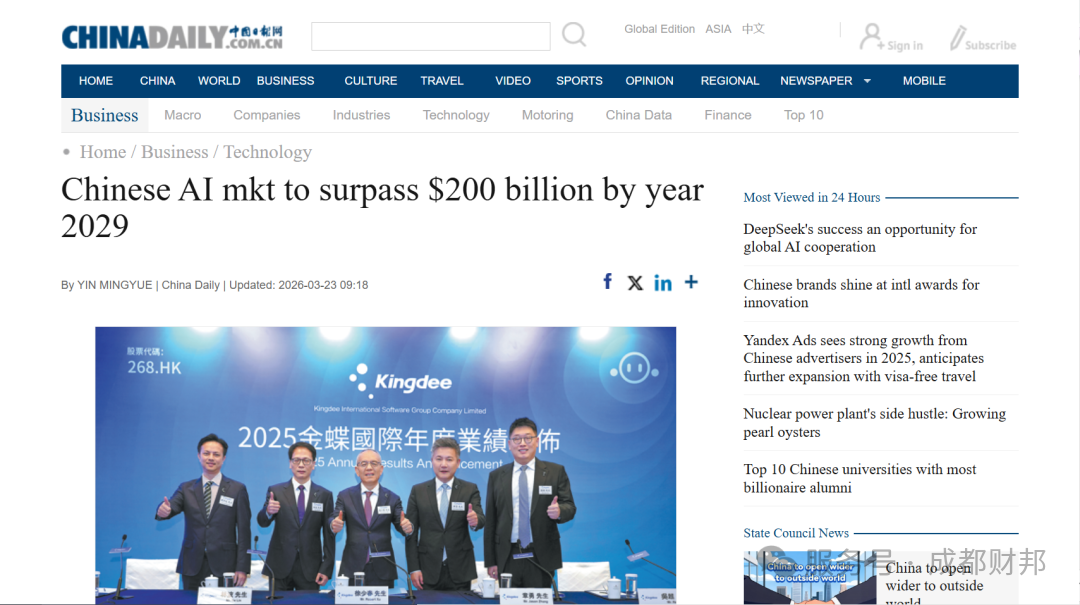1080x605 pixels.
Task: Select the Industries sub-tab
Action: tap(362, 115)
